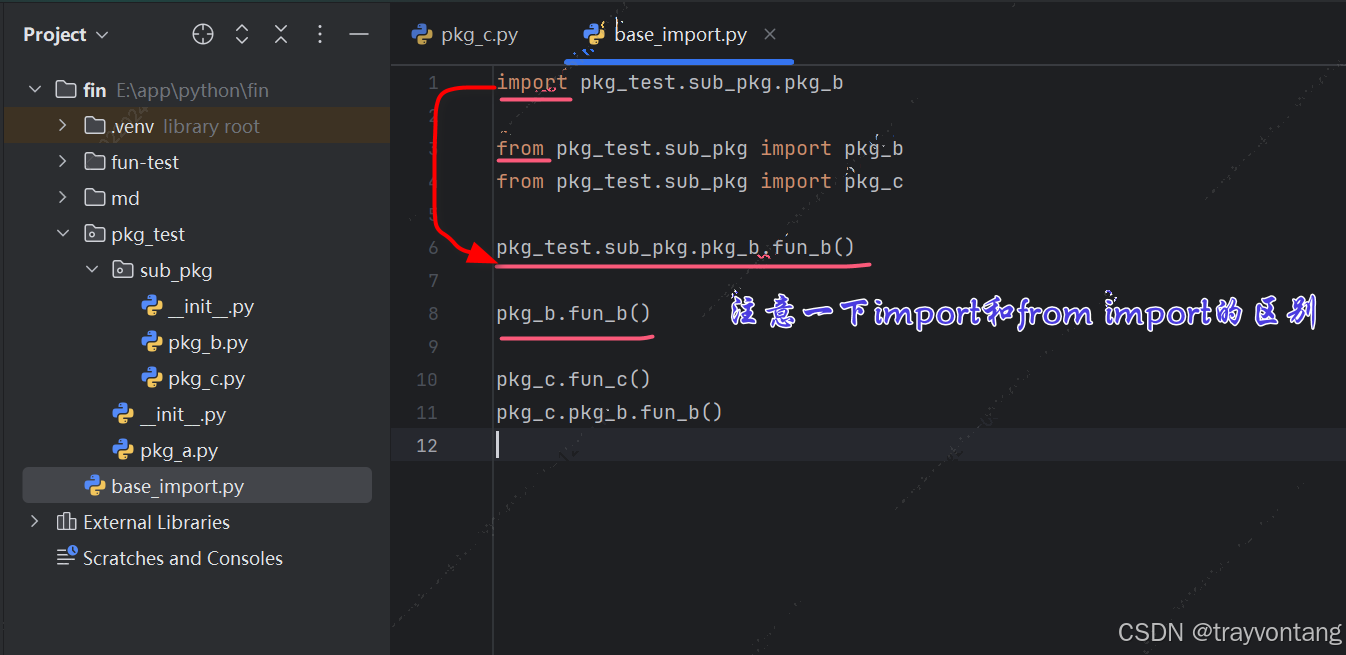This screenshot has height=655, width=1346.
Task: Click the Python icon on base_import.py tab
Action: click(593, 33)
